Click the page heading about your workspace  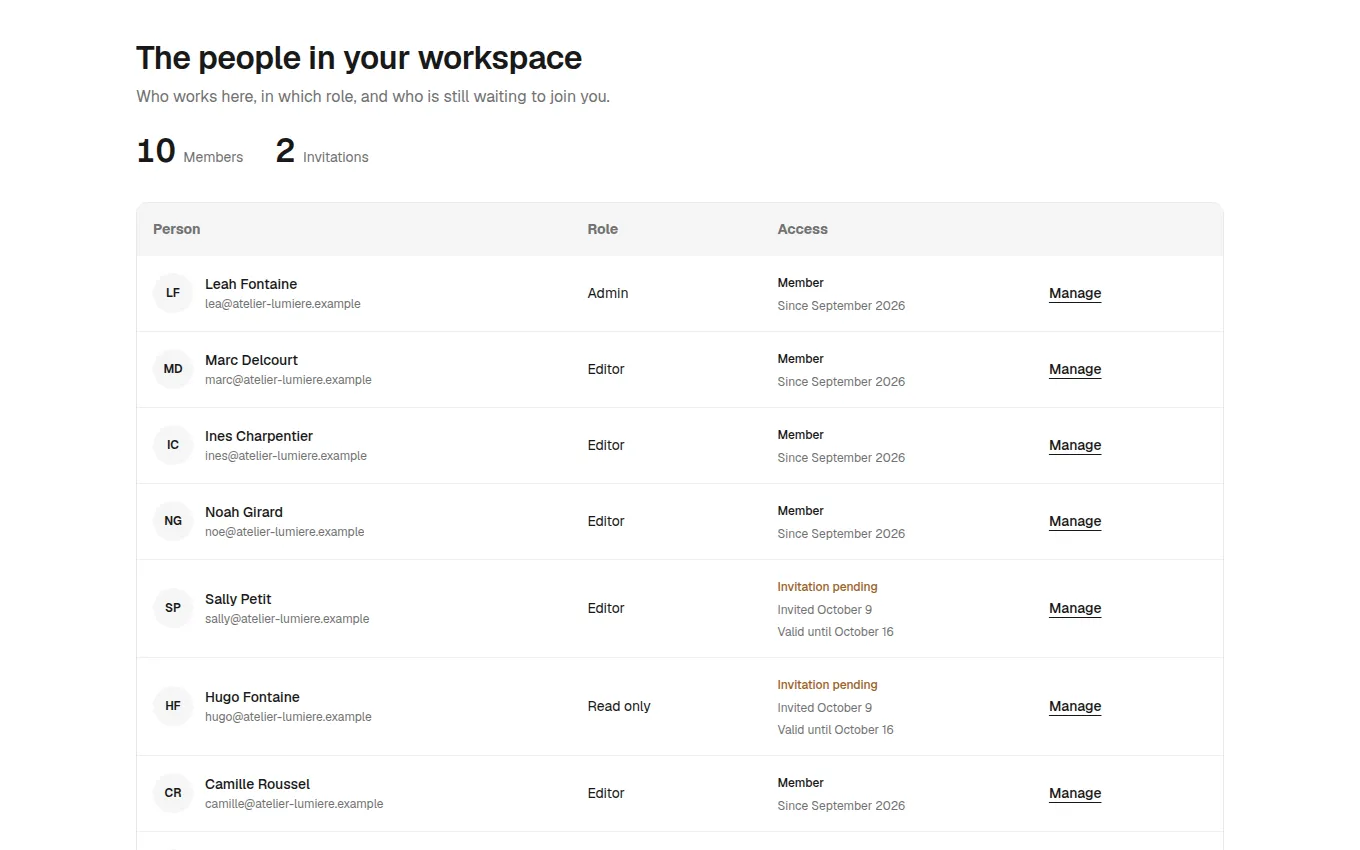[359, 58]
